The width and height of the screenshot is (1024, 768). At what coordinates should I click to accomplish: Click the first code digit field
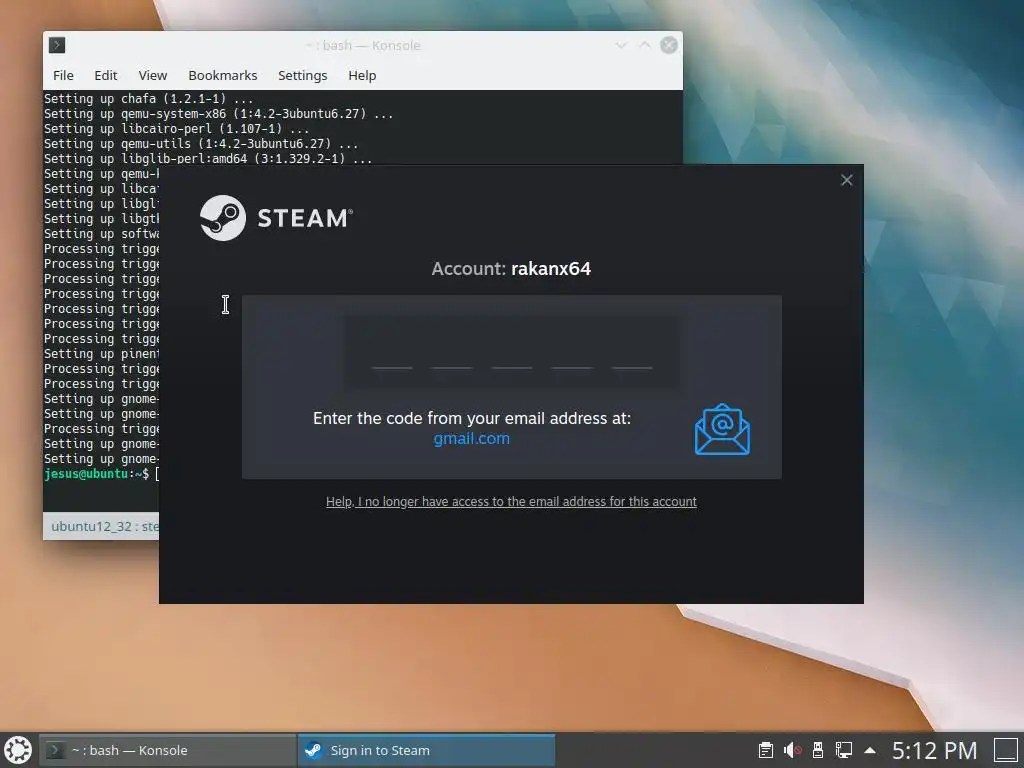coord(392,353)
